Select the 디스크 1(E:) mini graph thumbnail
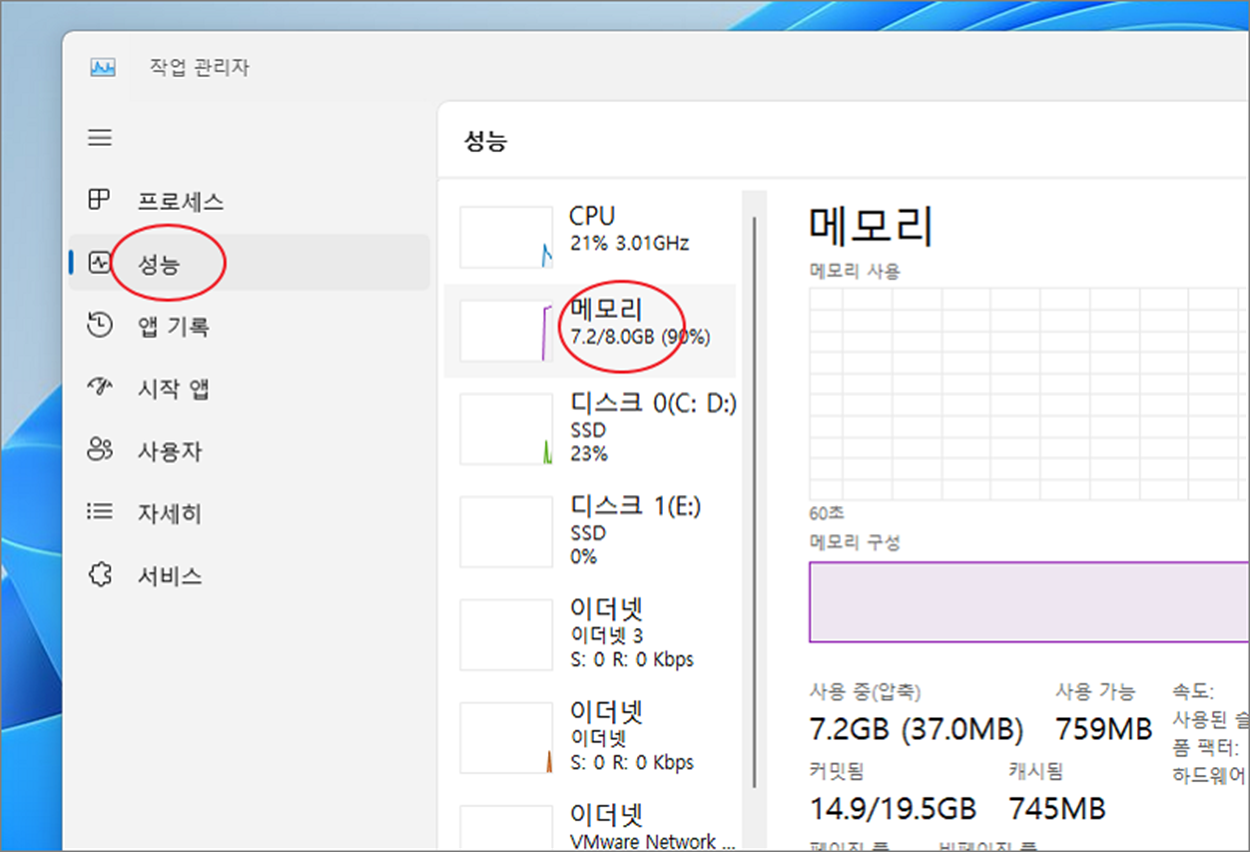Screen dimensions: 1250x852 coord(506,531)
